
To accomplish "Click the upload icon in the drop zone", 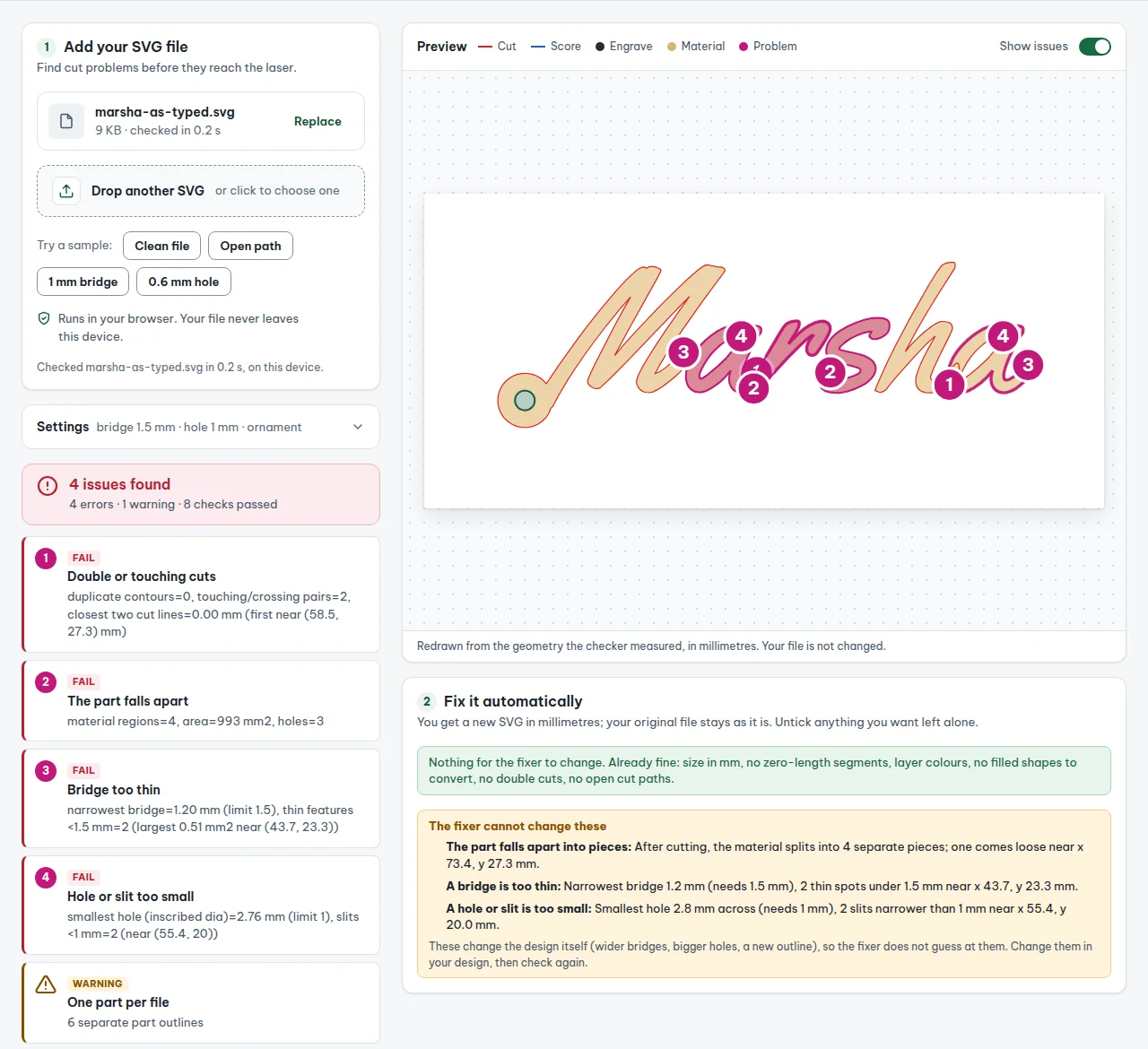I will click(66, 191).
